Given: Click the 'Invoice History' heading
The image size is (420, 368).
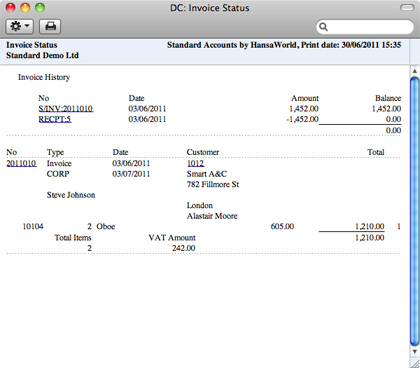Looking at the screenshot, I should pyautogui.click(x=44, y=77).
